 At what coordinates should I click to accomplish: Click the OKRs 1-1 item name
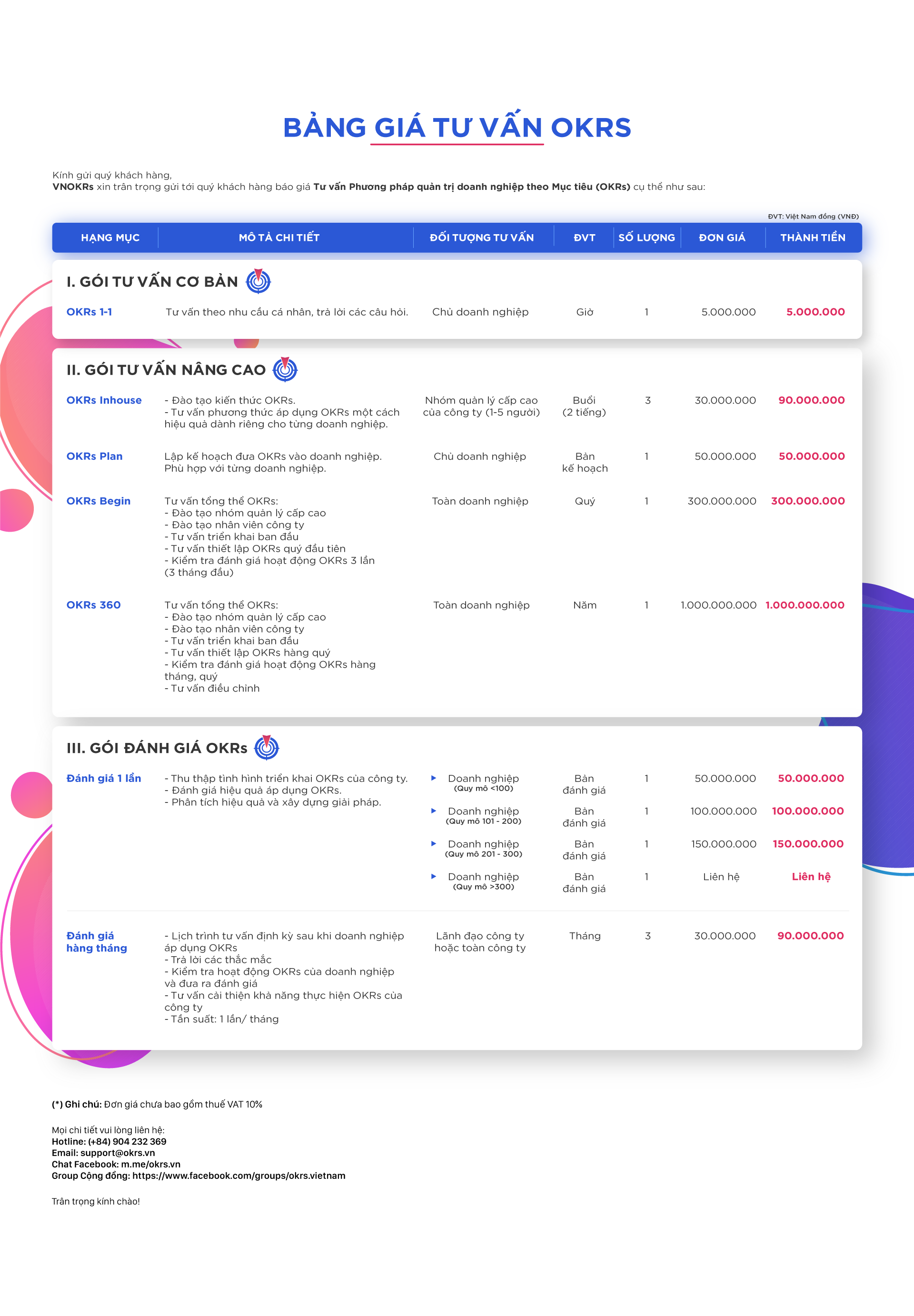89,312
